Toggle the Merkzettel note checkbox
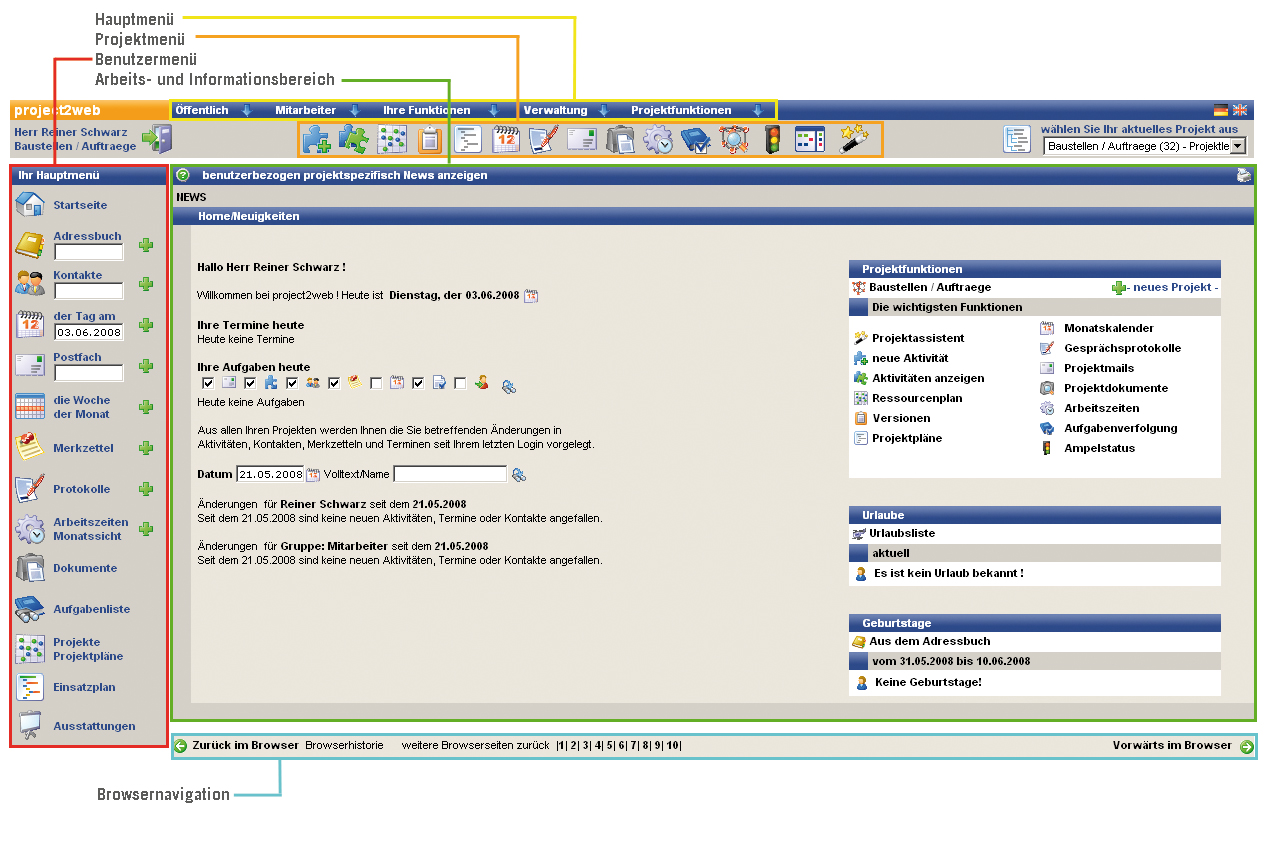The height and width of the screenshot is (850, 1264). coord(334,383)
